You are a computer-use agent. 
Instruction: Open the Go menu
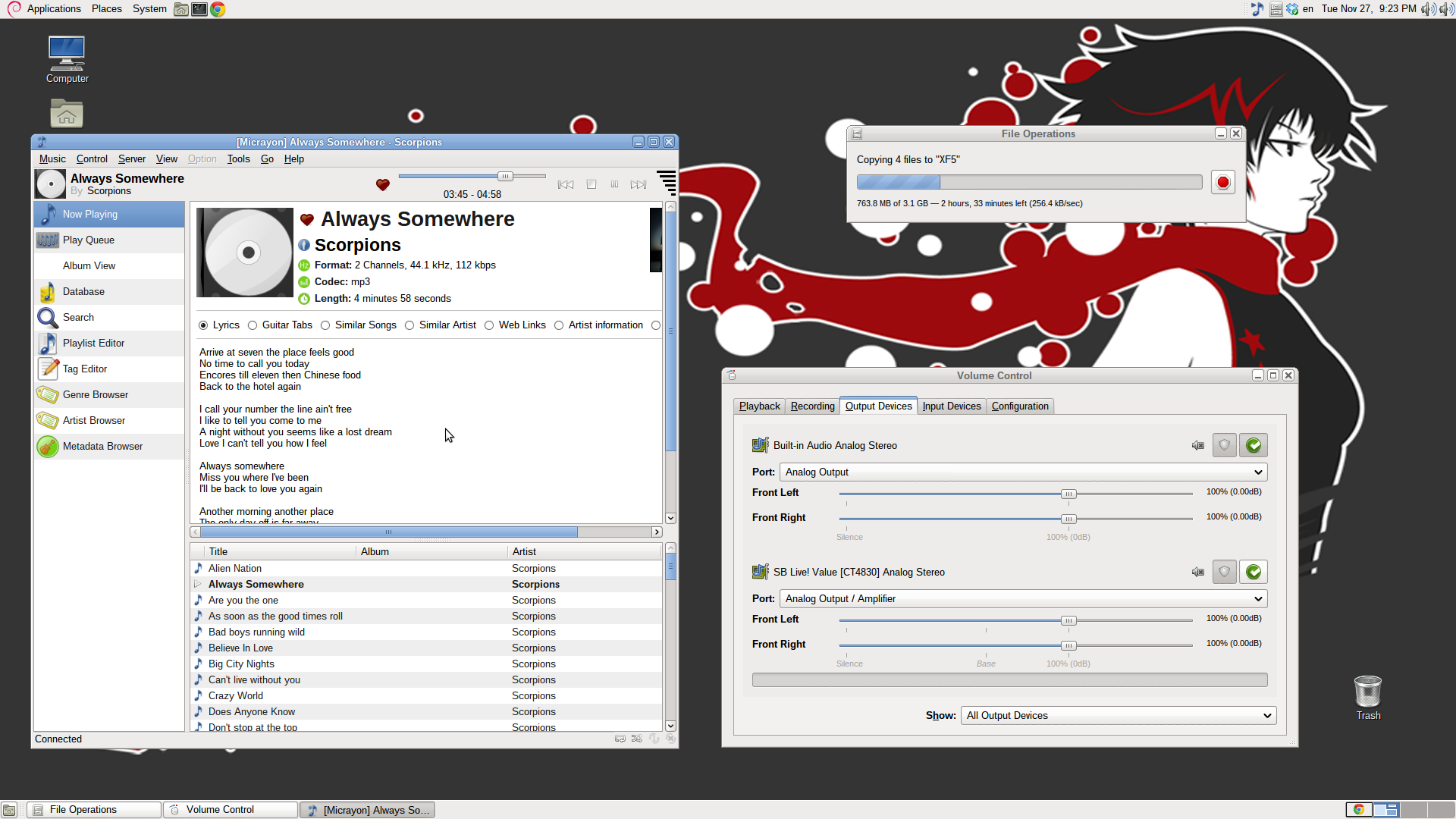point(267,159)
